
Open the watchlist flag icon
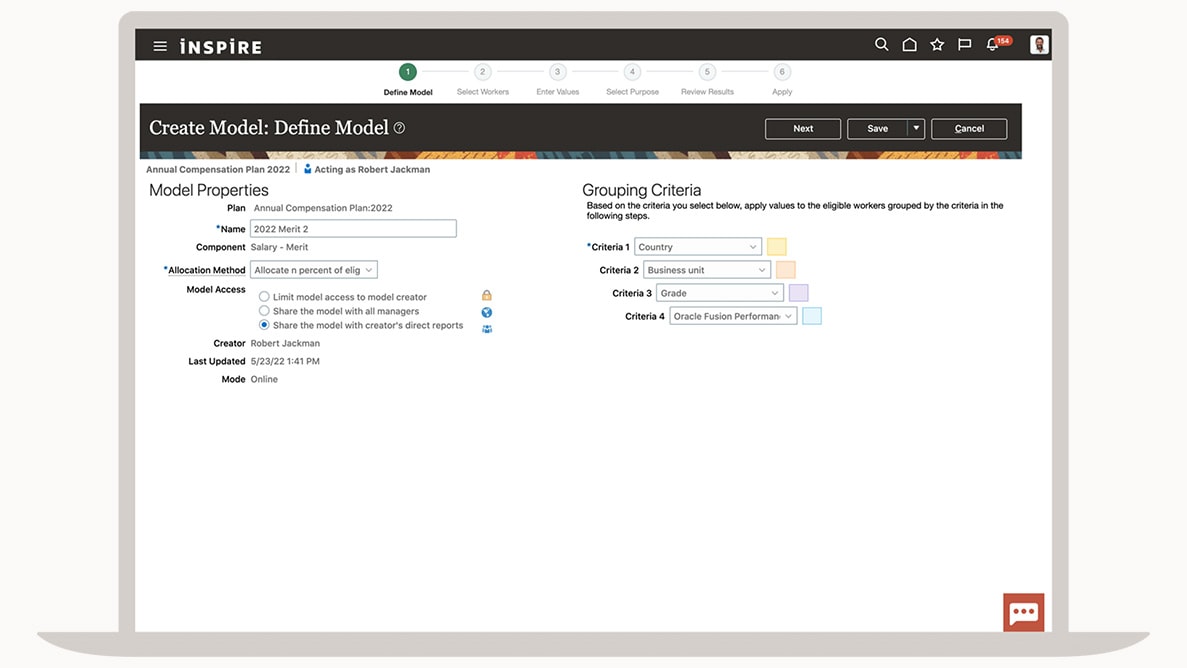[x=964, y=45]
